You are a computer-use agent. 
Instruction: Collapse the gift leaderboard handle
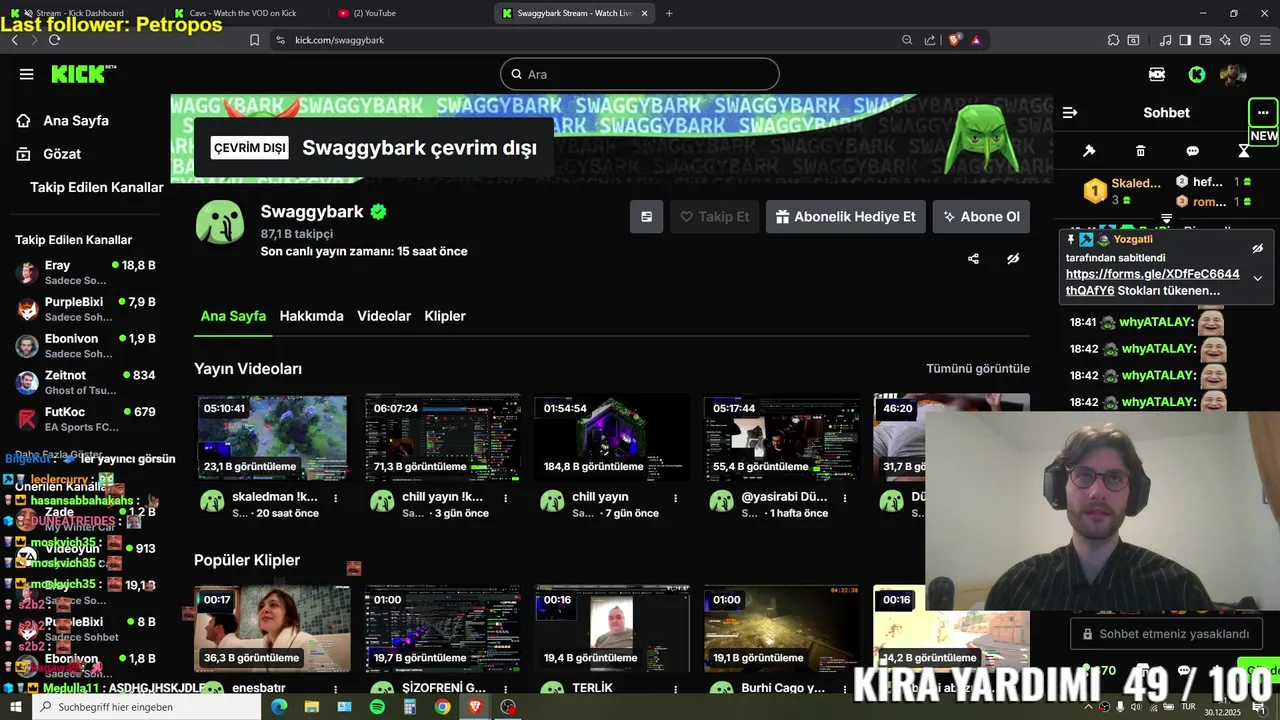pos(1166,218)
